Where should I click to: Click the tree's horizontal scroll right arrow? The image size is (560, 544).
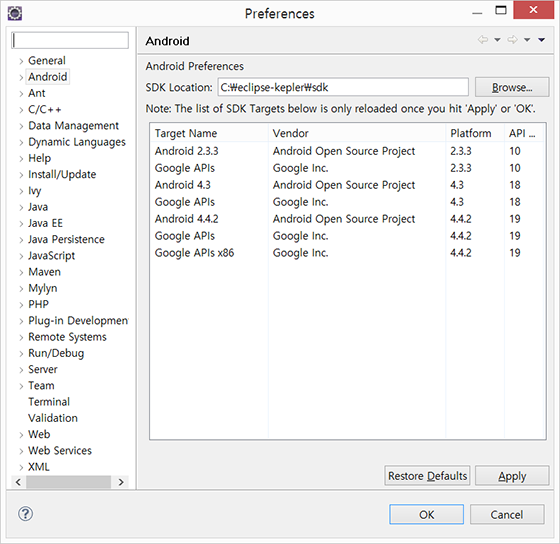pyautogui.click(x=121, y=482)
